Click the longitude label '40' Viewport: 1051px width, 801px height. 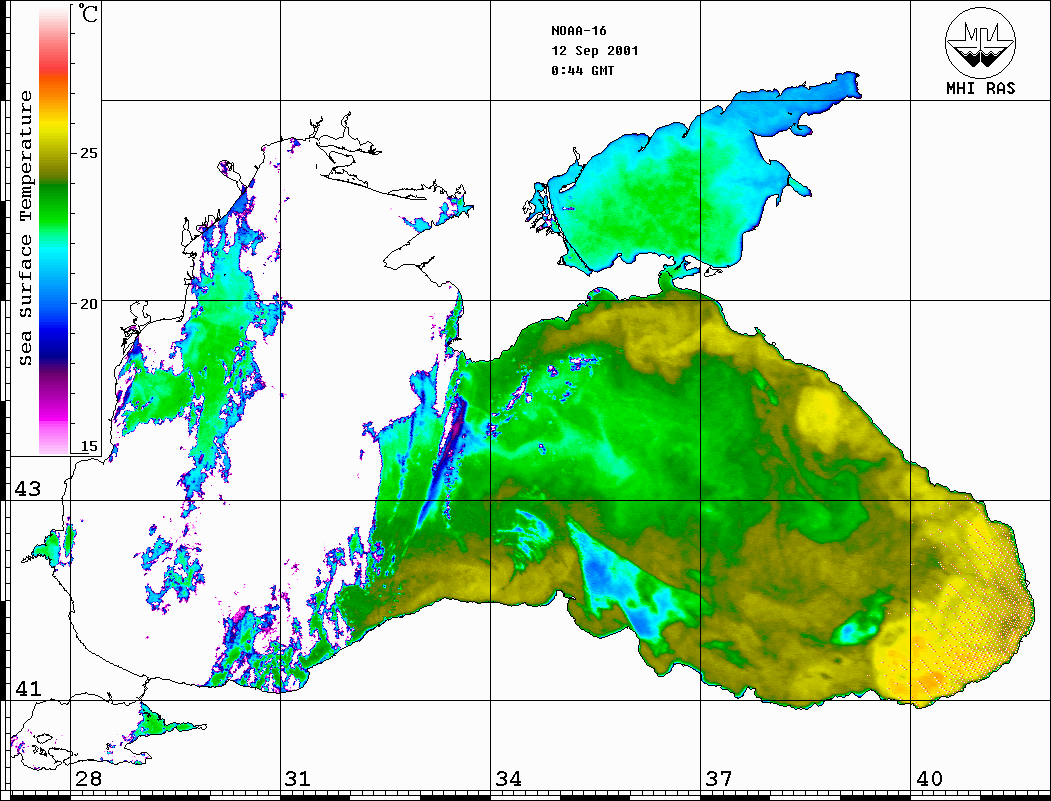[x=929, y=779]
